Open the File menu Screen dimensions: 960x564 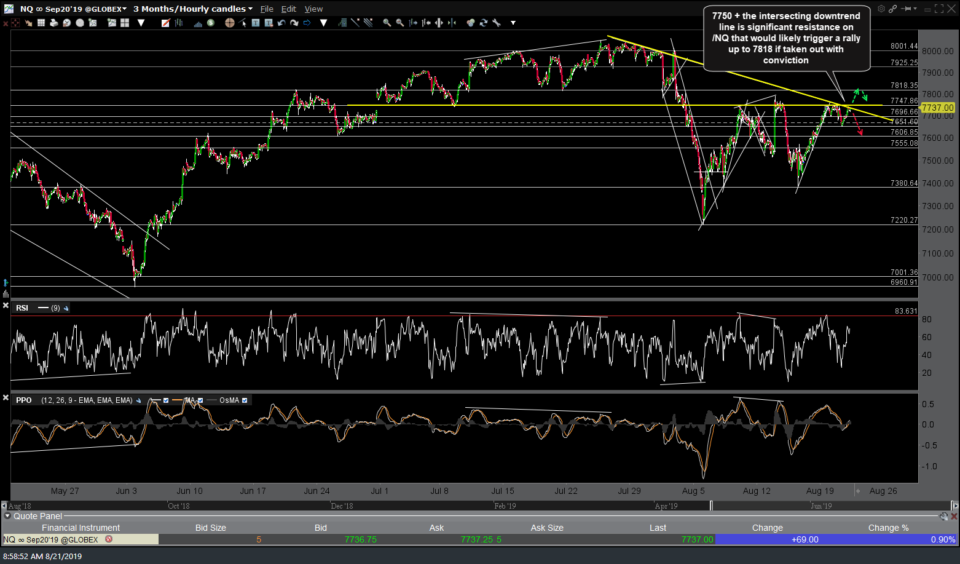pyautogui.click(x=266, y=9)
